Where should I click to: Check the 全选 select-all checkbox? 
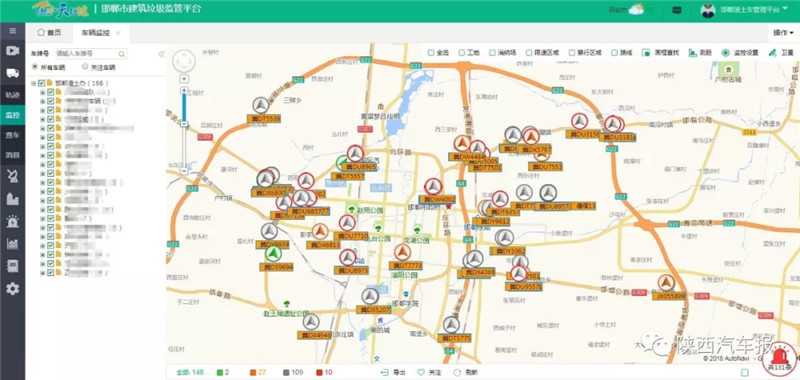(x=431, y=53)
